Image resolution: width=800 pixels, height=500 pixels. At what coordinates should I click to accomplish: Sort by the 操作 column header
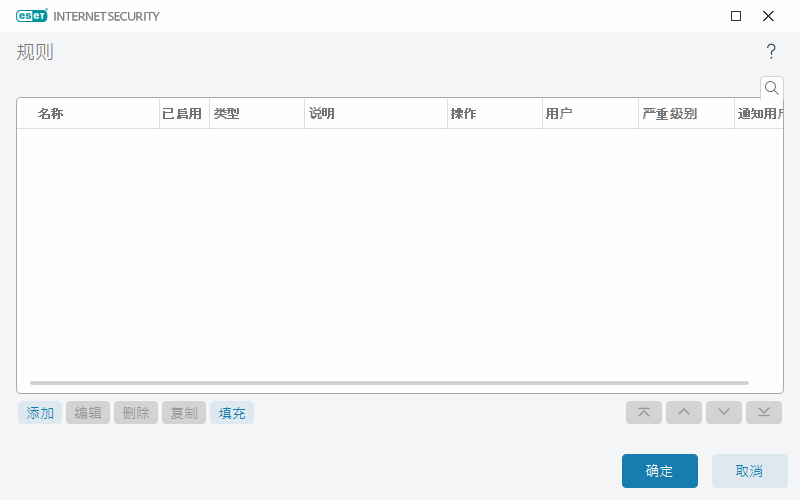pos(494,113)
